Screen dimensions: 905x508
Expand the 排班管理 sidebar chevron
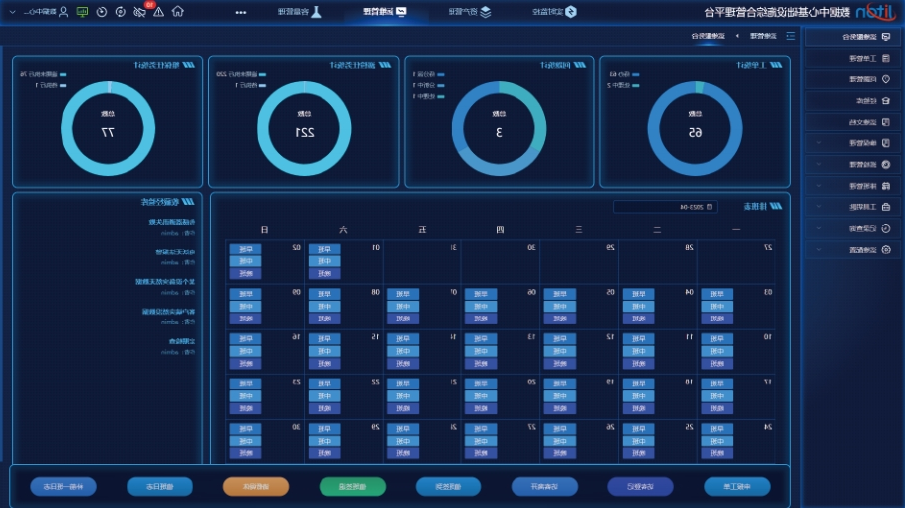tap(819, 185)
